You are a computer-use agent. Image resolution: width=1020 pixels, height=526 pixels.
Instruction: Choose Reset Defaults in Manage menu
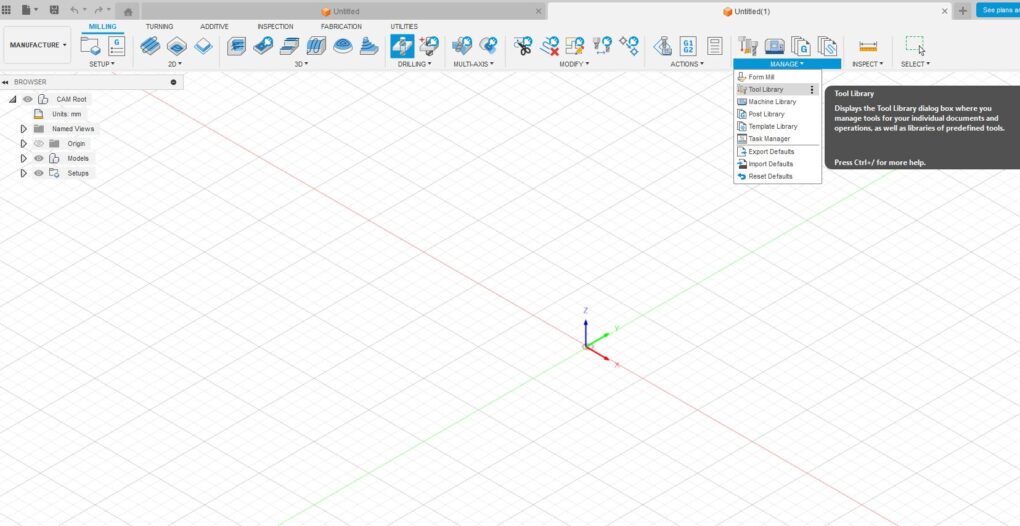click(777, 177)
